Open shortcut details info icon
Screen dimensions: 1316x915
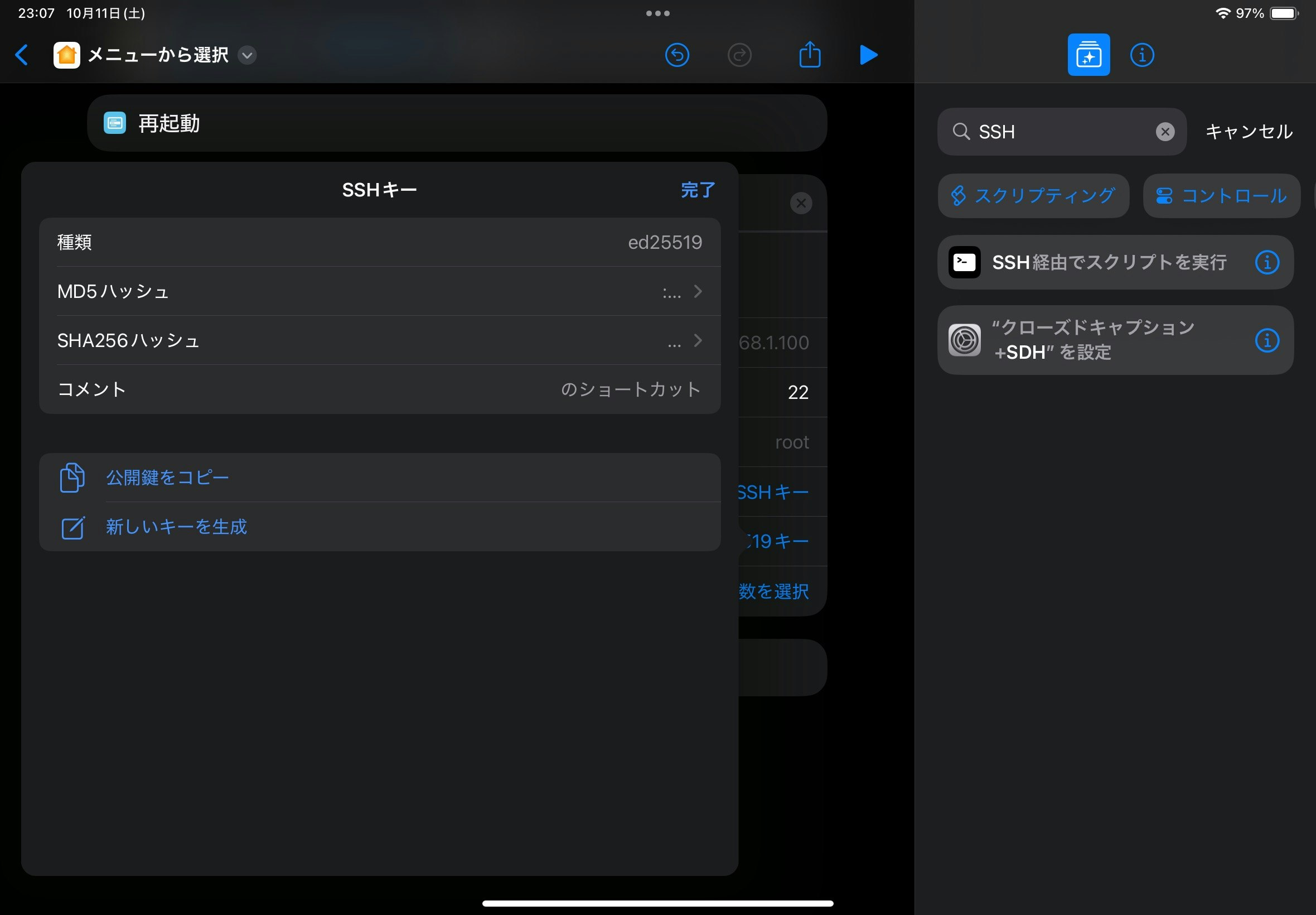1142,55
